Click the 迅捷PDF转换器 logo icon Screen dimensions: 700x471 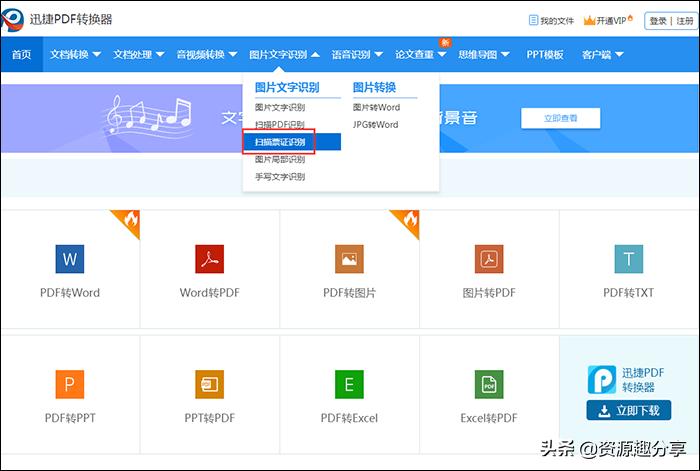tap(12, 20)
